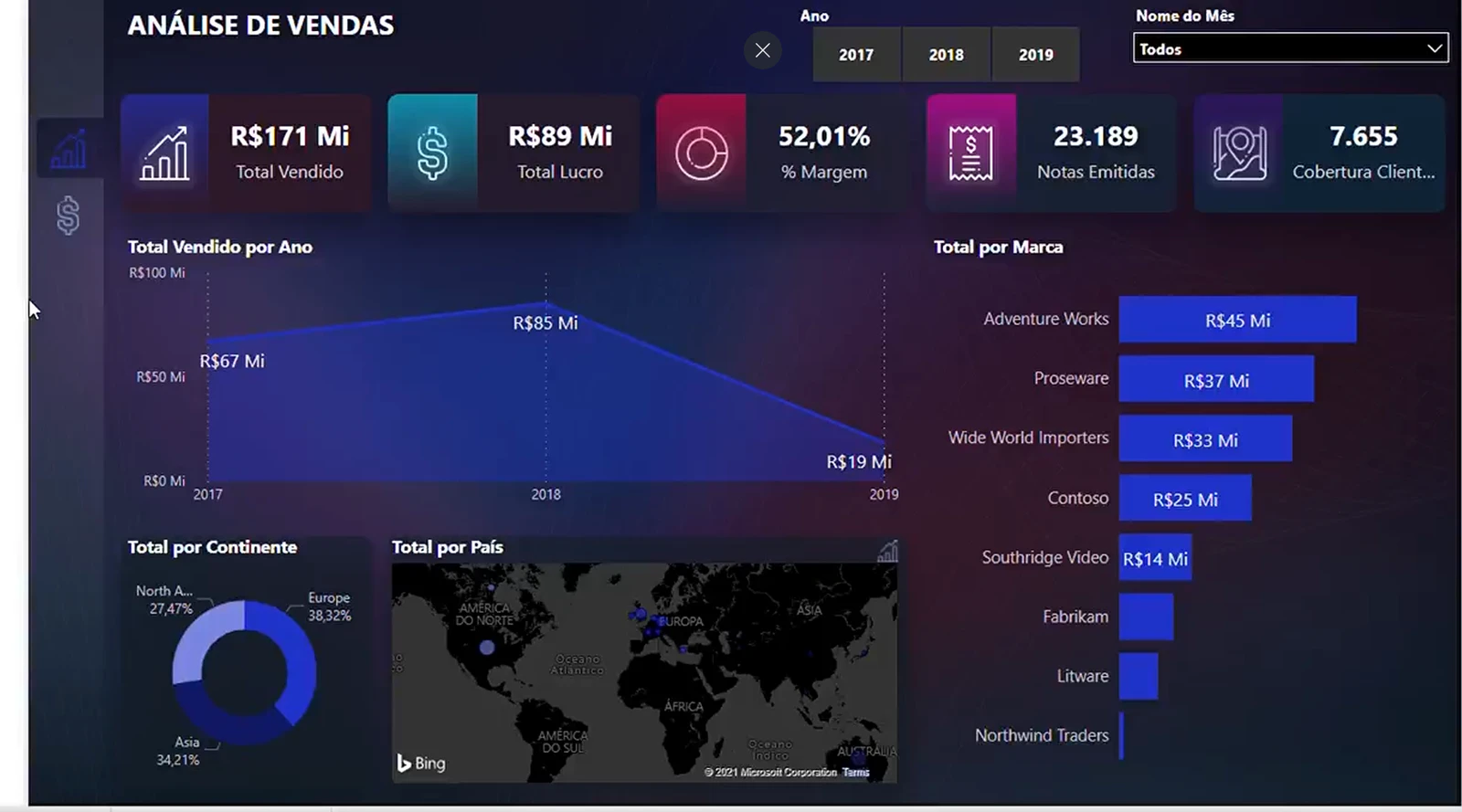The height and width of the screenshot is (812, 1462).
Task: Select the Litware bar
Action: (x=1139, y=676)
